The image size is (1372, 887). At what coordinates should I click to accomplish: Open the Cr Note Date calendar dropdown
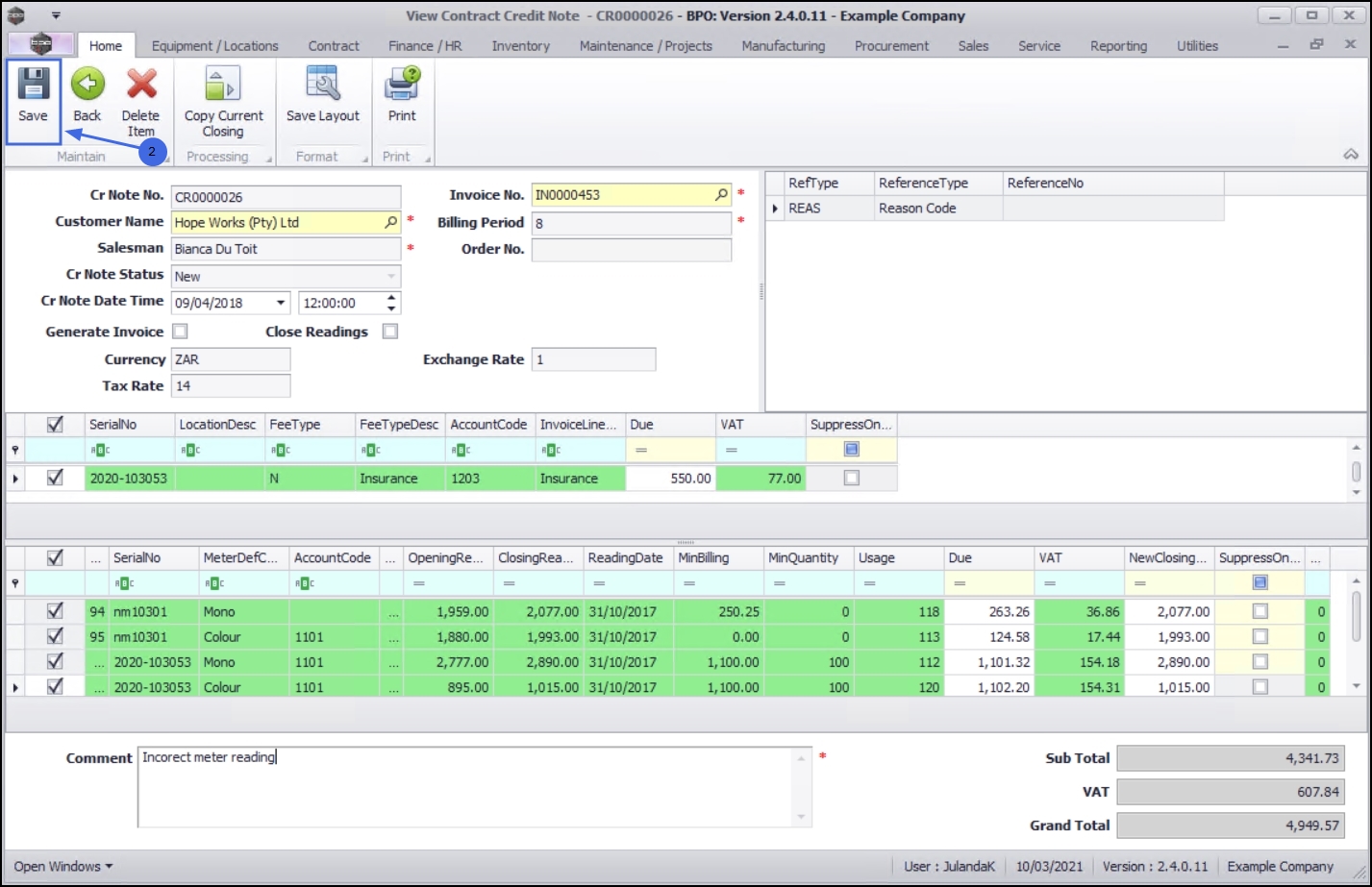coord(281,303)
